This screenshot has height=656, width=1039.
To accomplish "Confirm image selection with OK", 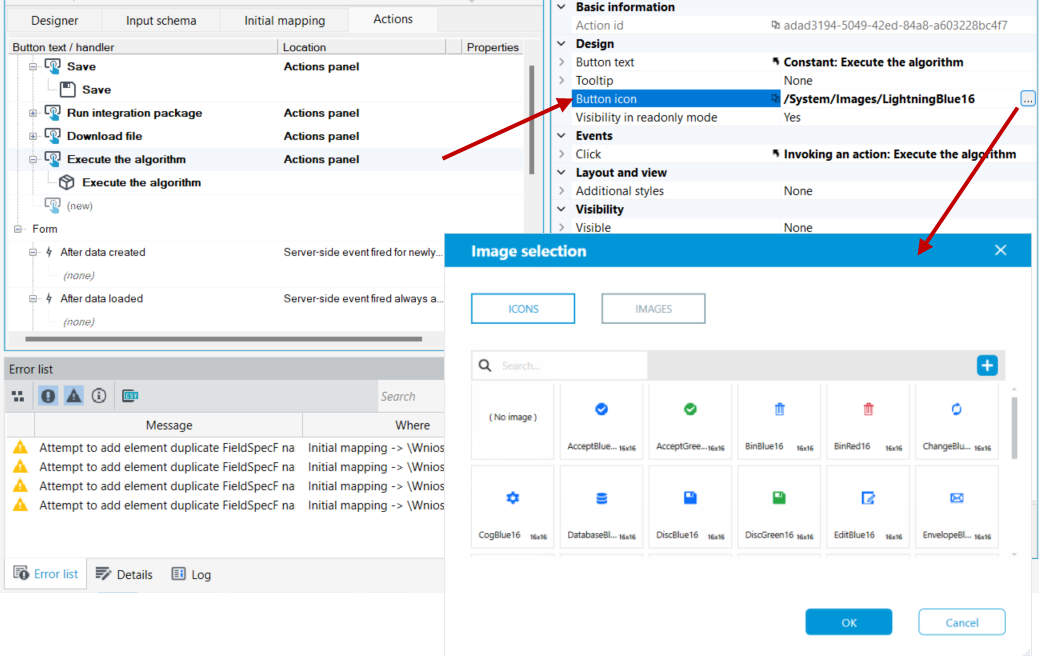I will click(x=849, y=622).
